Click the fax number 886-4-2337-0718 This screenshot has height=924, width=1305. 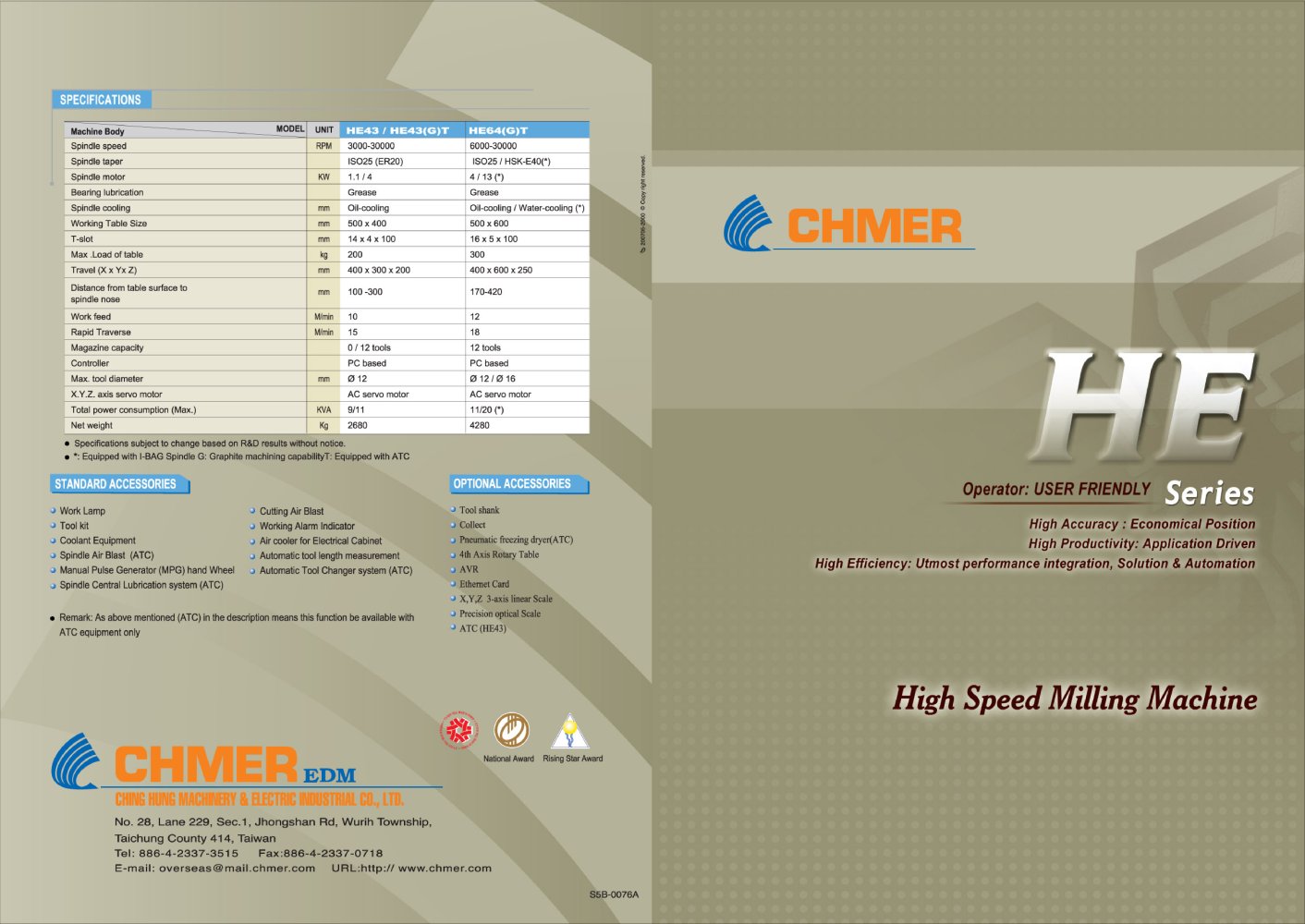(333, 854)
